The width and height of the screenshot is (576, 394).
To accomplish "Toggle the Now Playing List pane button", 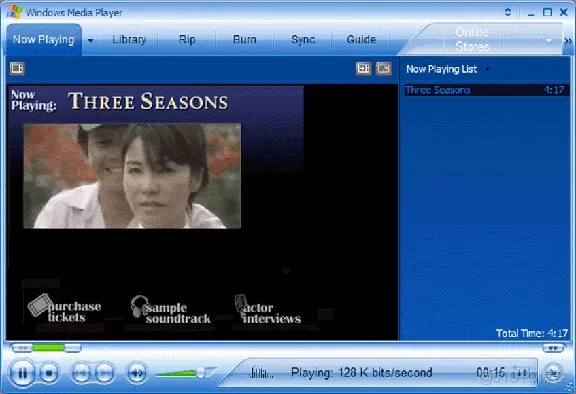I will point(363,68).
